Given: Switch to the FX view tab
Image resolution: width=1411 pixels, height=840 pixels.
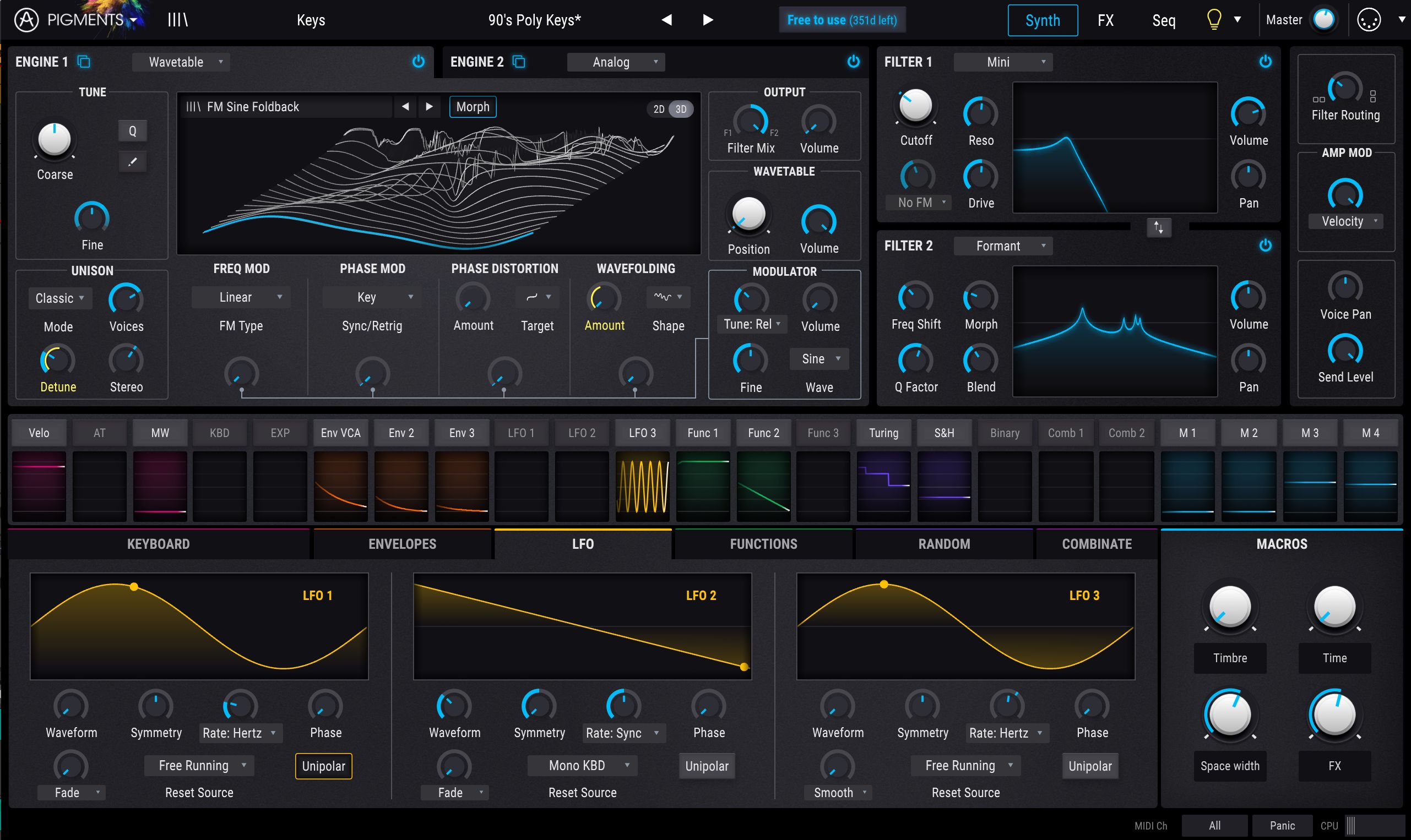Looking at the screenshot, I should [x=1105, y=20].
